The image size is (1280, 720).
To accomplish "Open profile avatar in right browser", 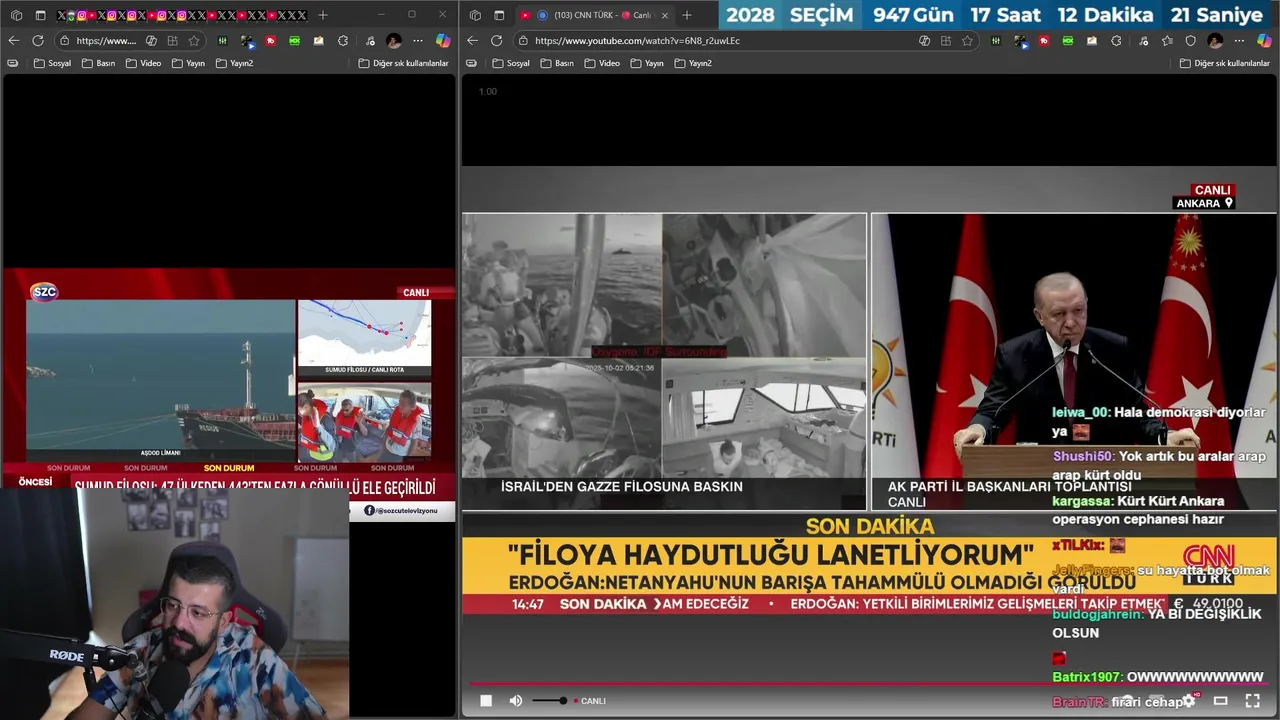I will click(x=1215, y=41).
